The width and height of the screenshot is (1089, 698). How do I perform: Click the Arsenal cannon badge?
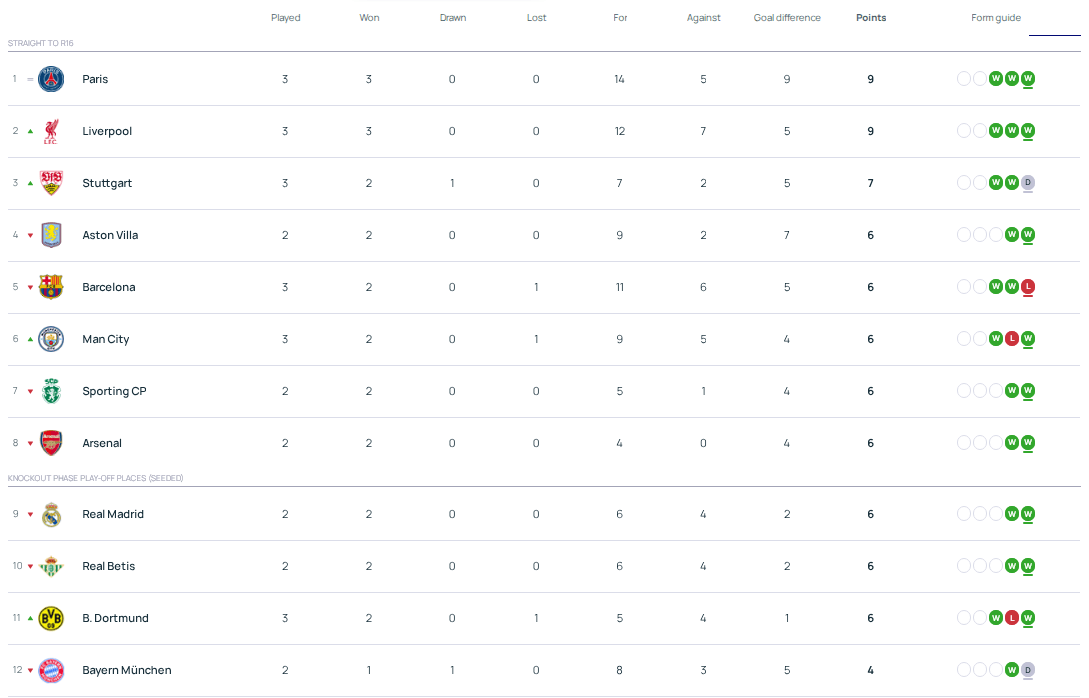point(51,443)
